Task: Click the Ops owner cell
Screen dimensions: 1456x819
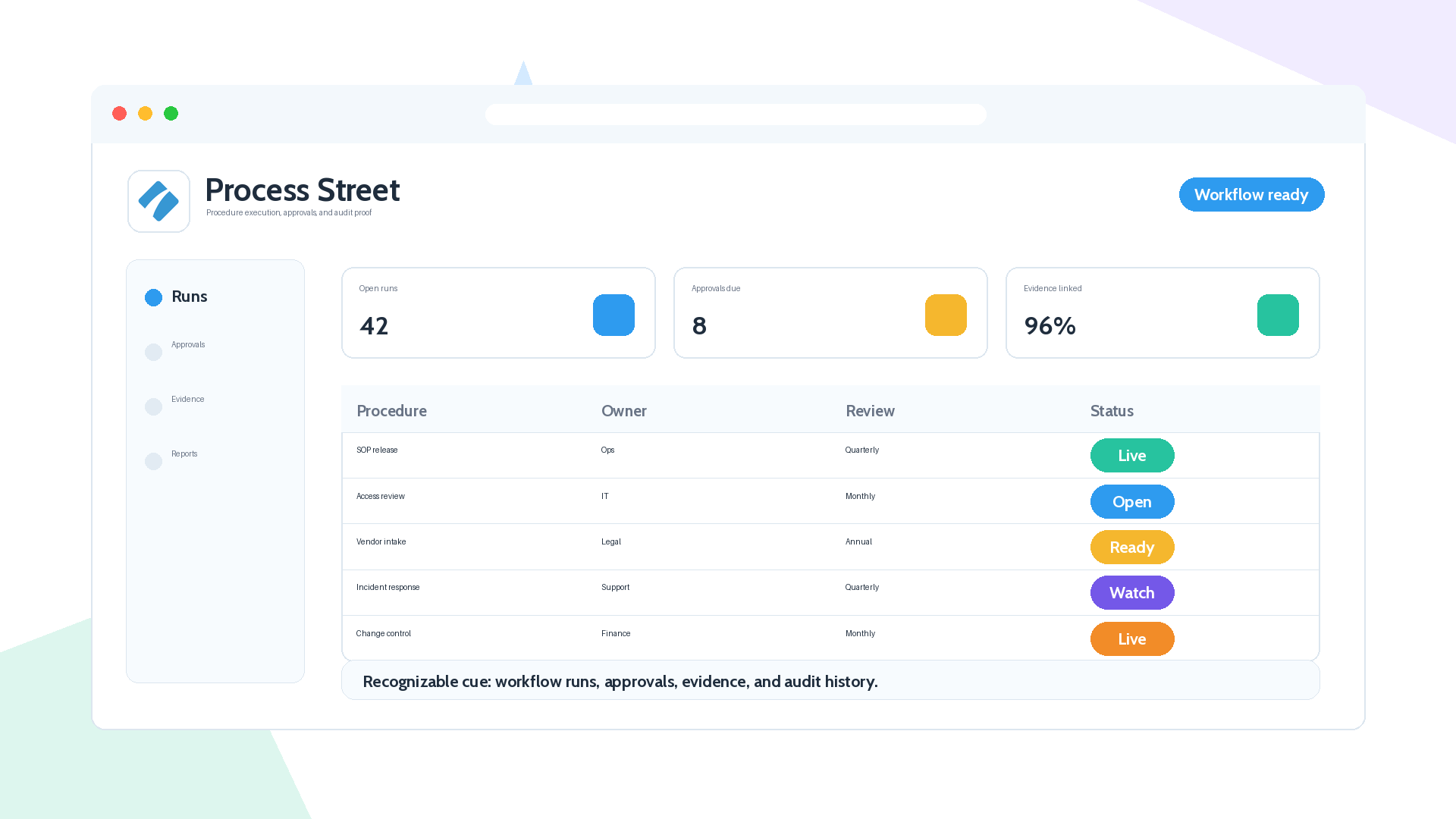Action: pyautogui.click(x=607, y=450)
